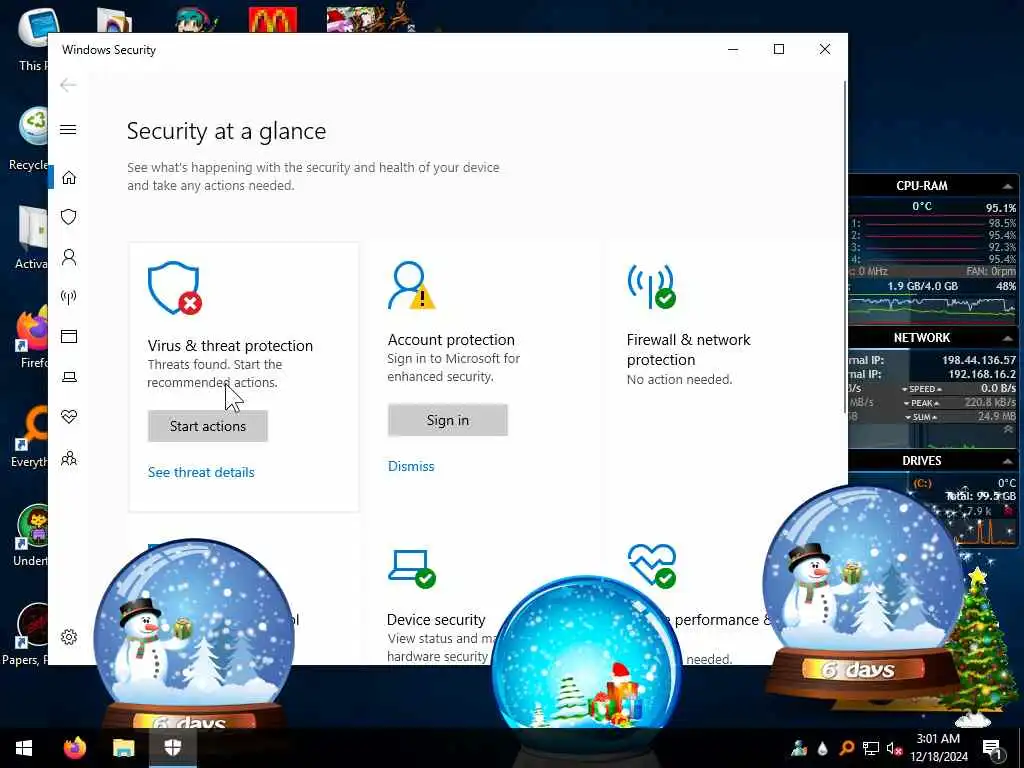The height and width of the screenshot is (768, 1024).
Task: Click the Start actions button
Action: pos(208,426)
